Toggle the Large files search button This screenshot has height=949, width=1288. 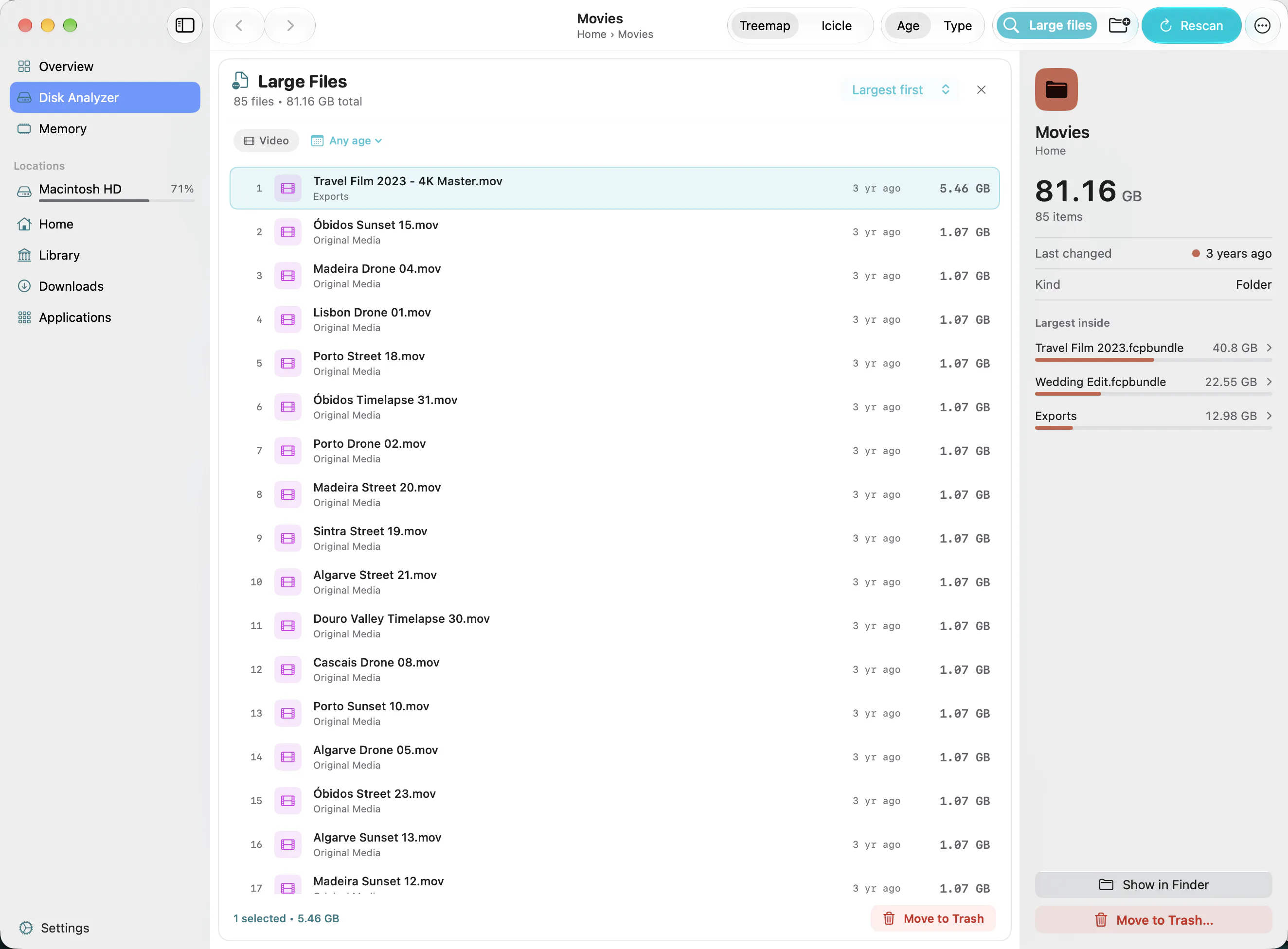pos(1047,25)
